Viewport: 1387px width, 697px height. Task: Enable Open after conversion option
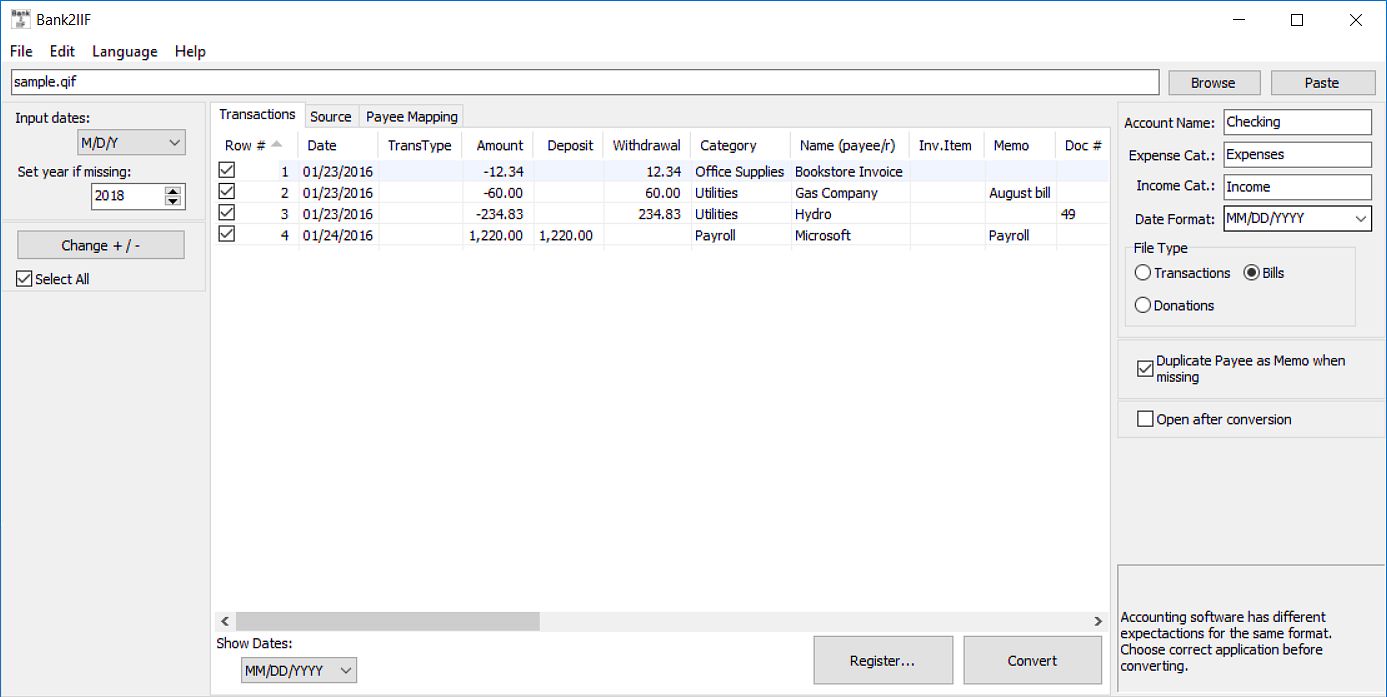pyautogui.click(x=1145, y=419)
